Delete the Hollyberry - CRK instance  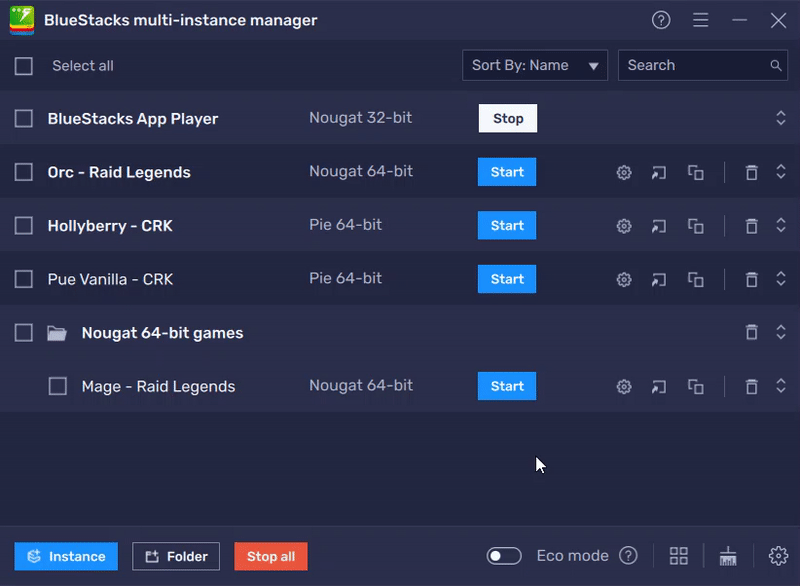click(752, 226)
